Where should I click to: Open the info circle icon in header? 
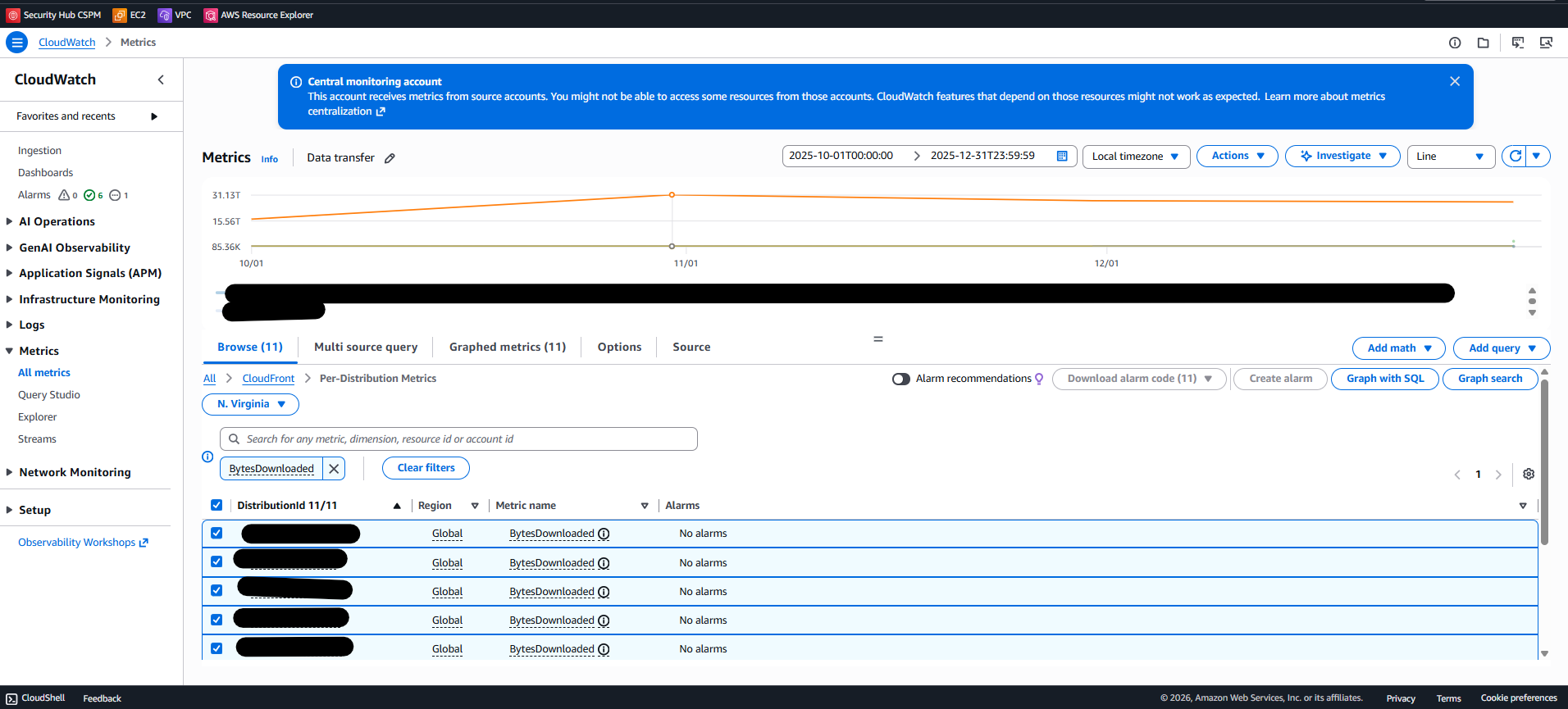pos(1455,43)
